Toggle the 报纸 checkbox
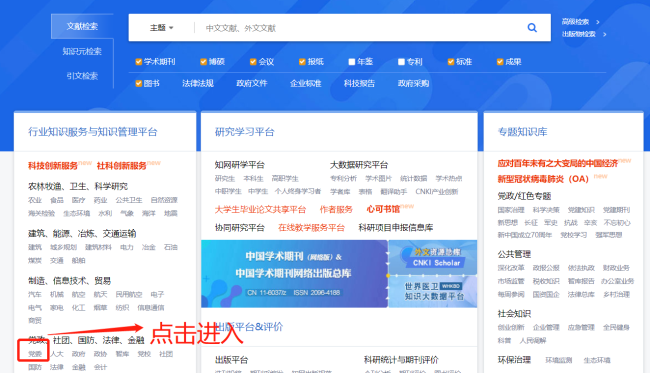 pyautogui.click(x=302, y=62)
